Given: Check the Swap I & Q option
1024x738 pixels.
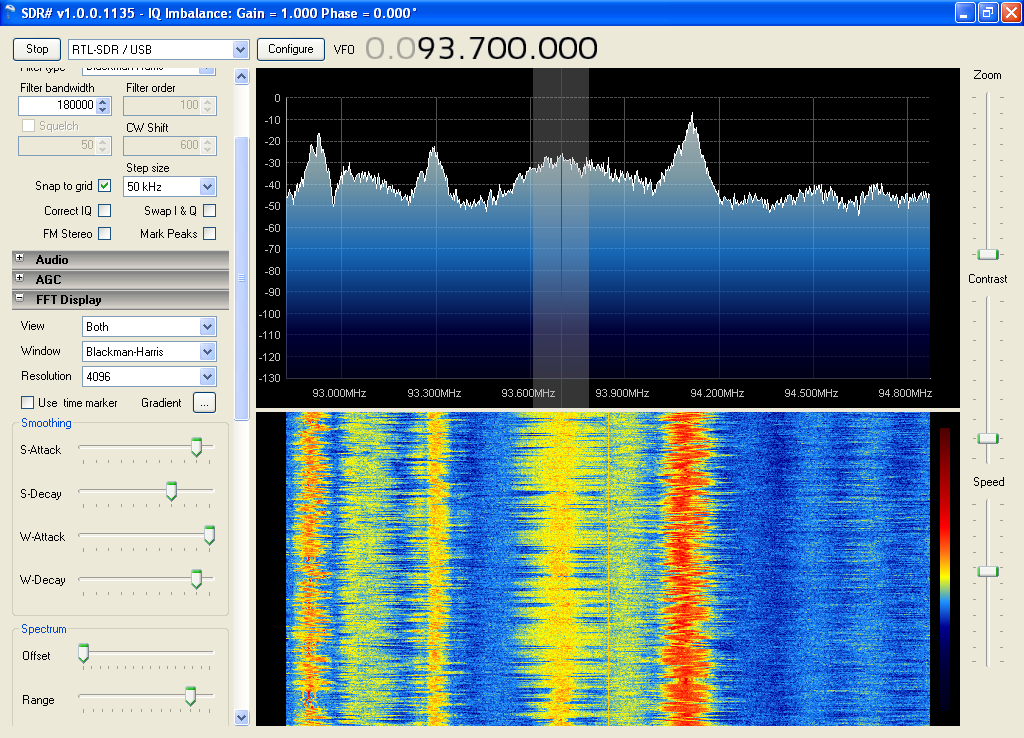Looking at the screenshot, I should (x=209, y=211).
